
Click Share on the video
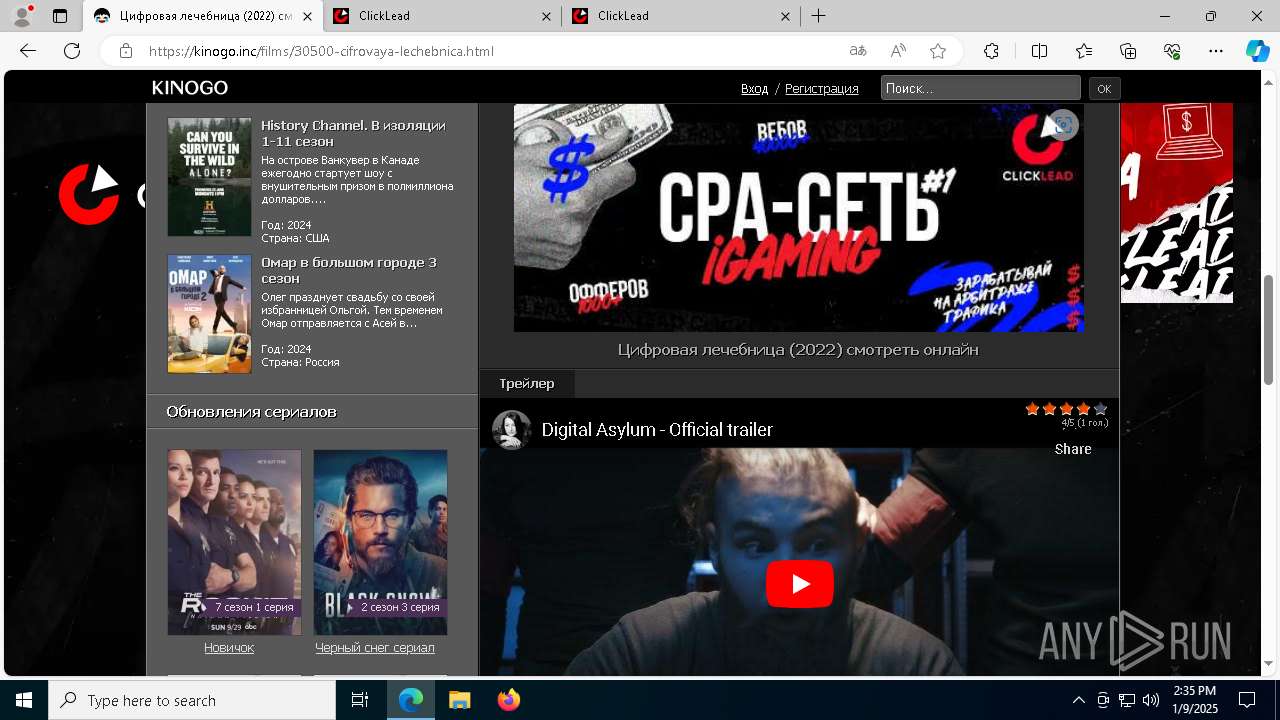coord(1073,449)
